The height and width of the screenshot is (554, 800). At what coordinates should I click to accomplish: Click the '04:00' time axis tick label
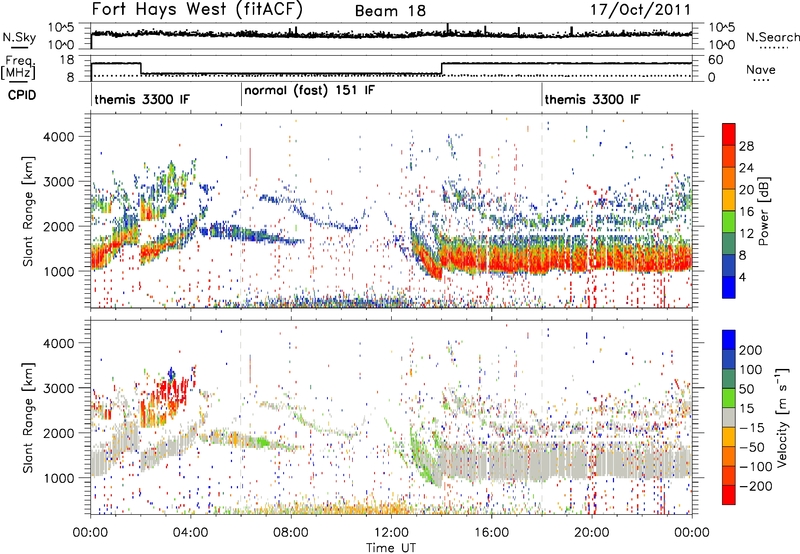191,533
